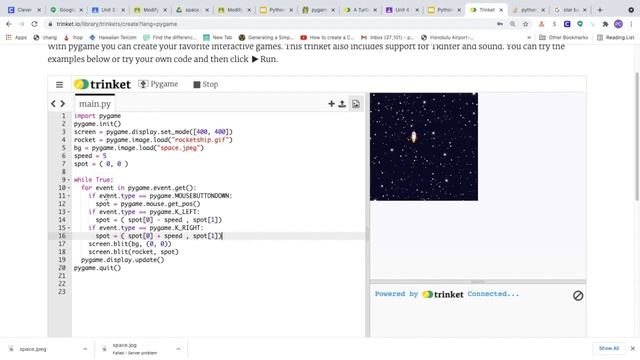640x360 pixels.
Task: Click the page vertical scrollbar
Action: coord(637,137)
